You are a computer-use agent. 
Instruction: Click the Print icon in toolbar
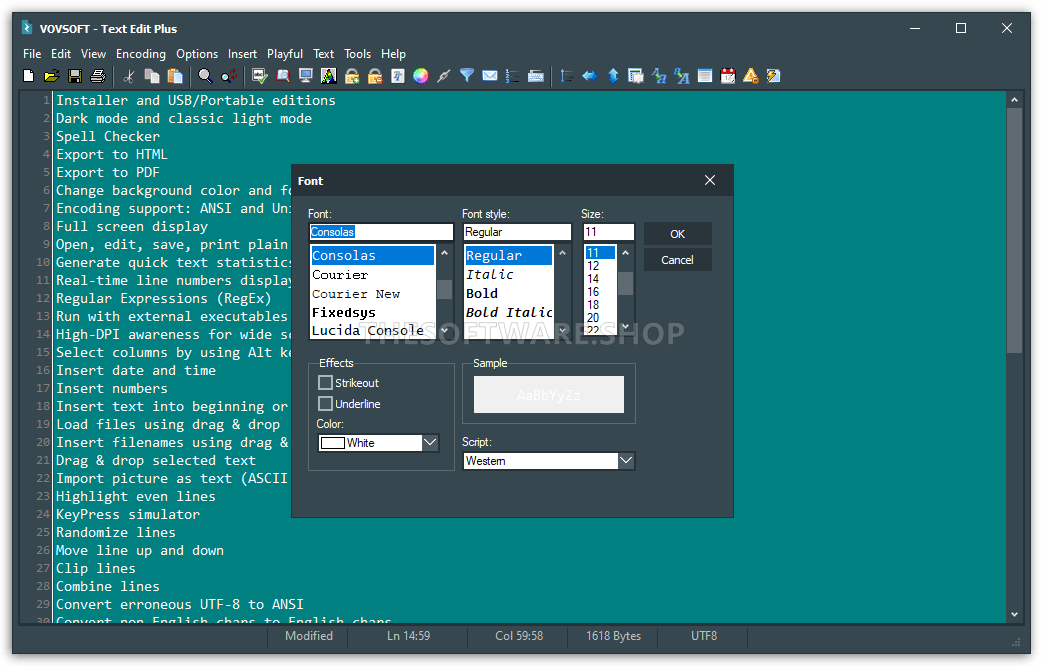[98, 76]
